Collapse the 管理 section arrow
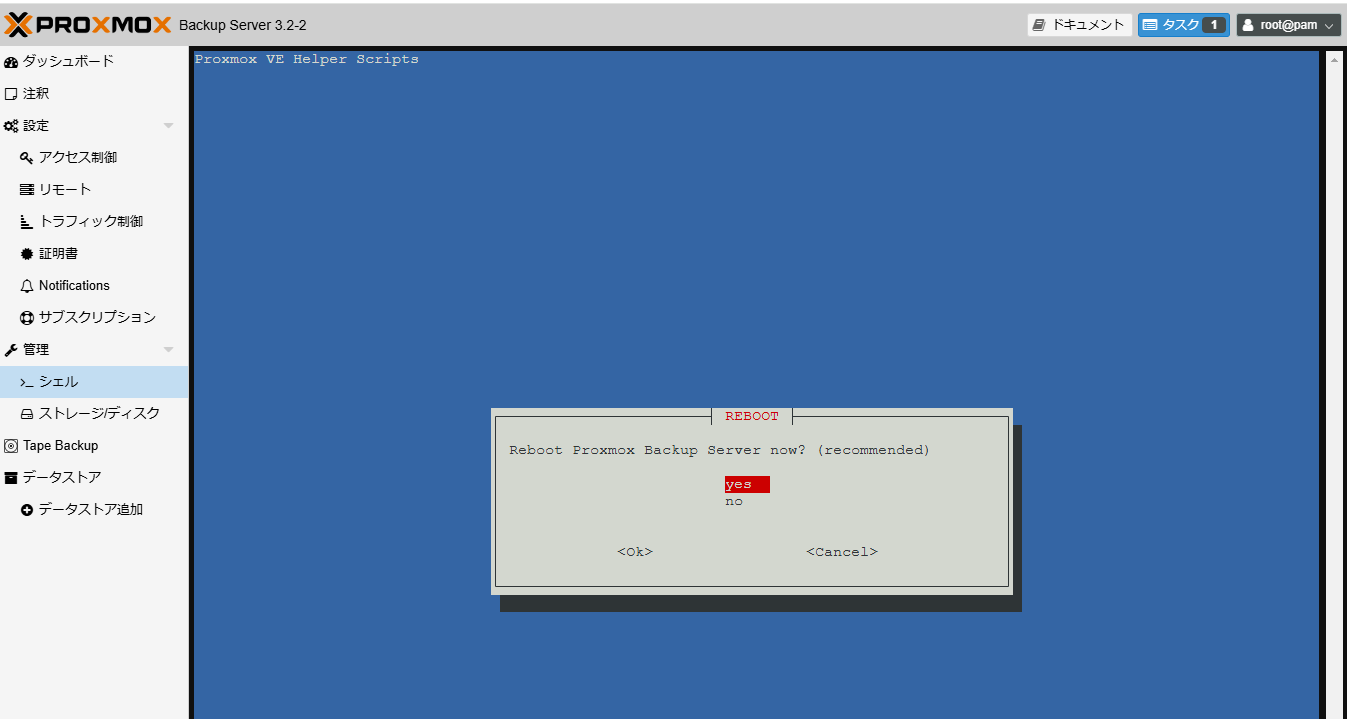This screenshot has height=719, width=1347. 168,350
